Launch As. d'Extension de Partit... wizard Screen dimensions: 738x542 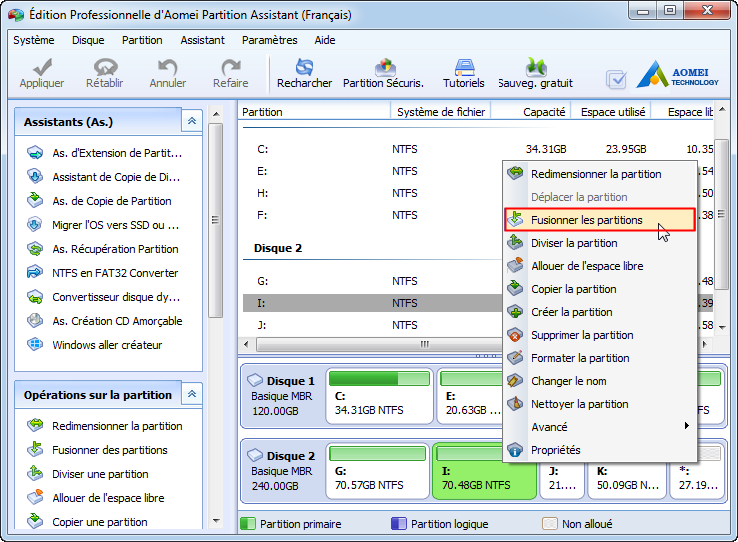(x=104, y=153)
